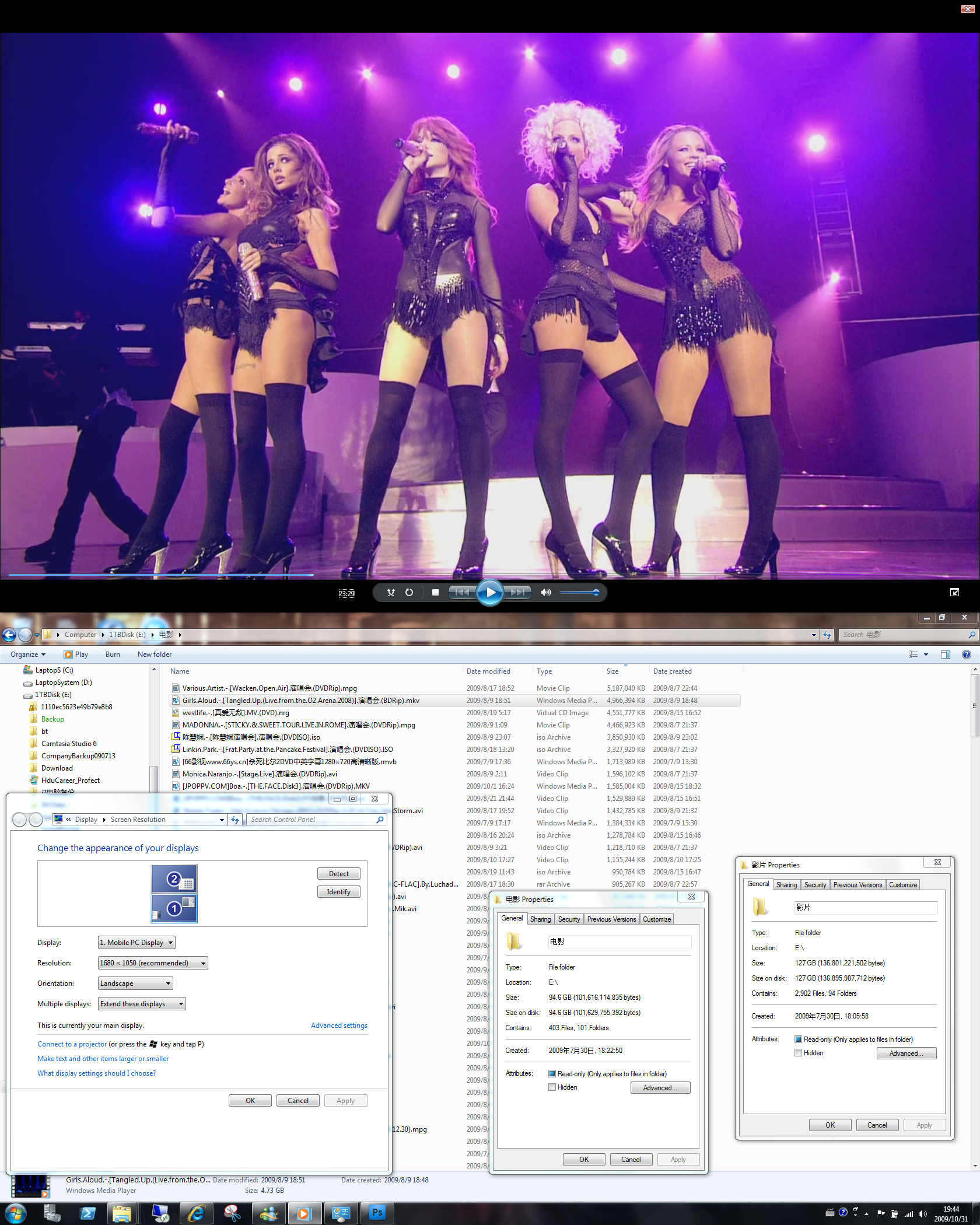Turn on repeat in media player
This screenshot has width=980, height=1225.
pos(409,592)
